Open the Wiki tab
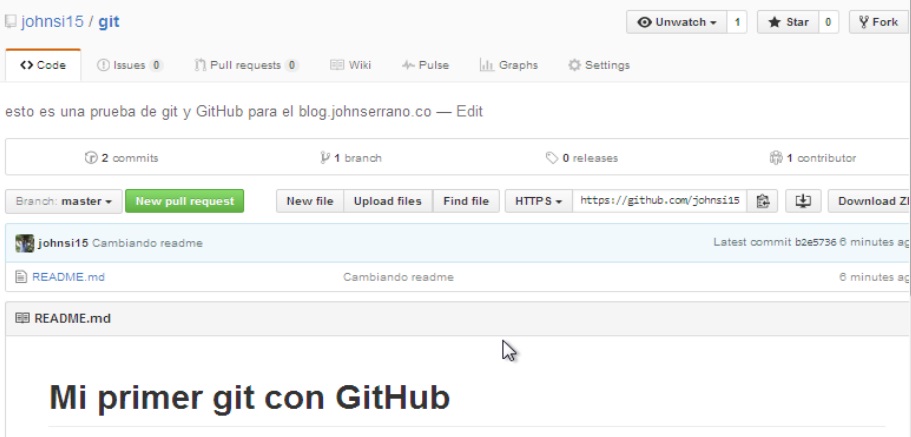The height and width of the screenshot is (437, 911). point(350,65)
